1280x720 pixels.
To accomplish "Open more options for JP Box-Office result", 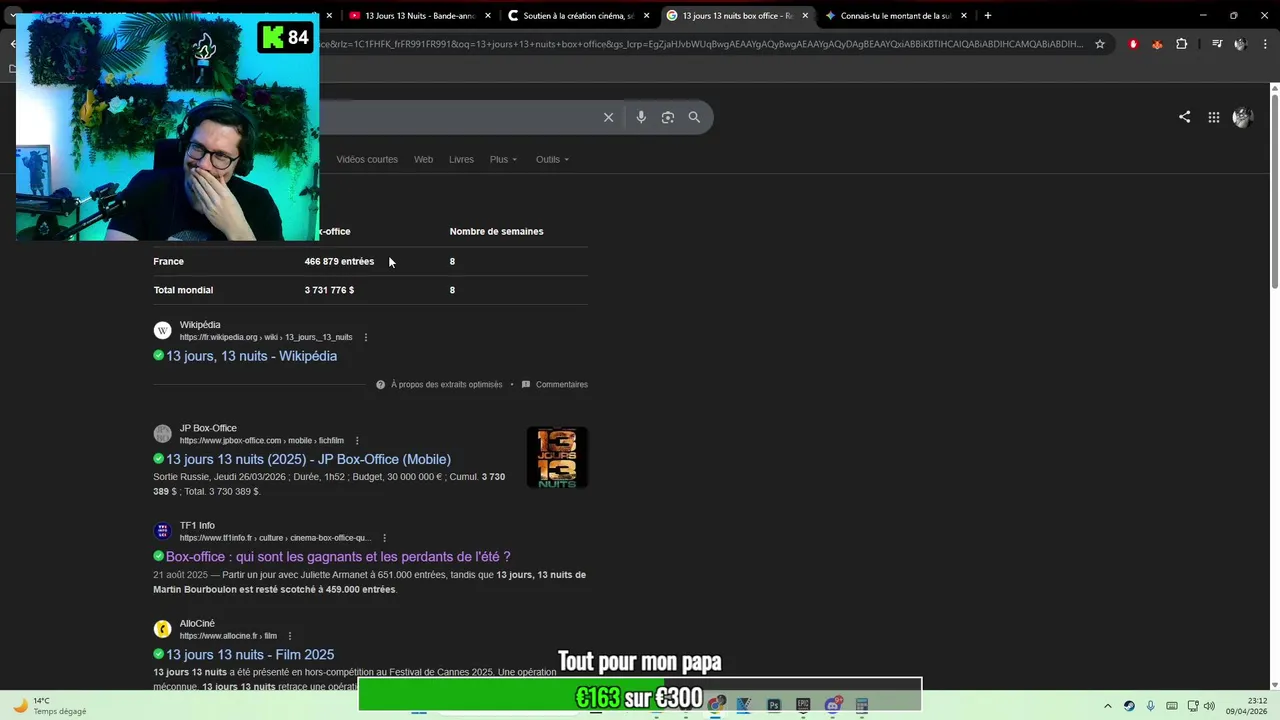I will coord(357,441).
